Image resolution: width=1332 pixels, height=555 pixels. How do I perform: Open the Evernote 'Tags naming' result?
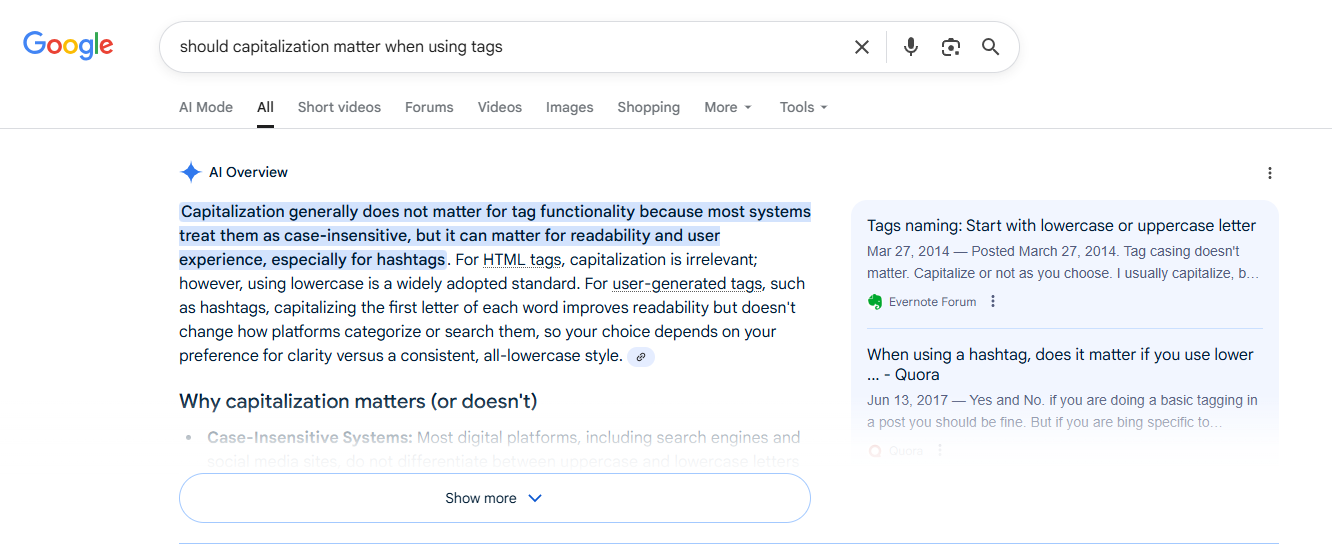[1061, 225]
